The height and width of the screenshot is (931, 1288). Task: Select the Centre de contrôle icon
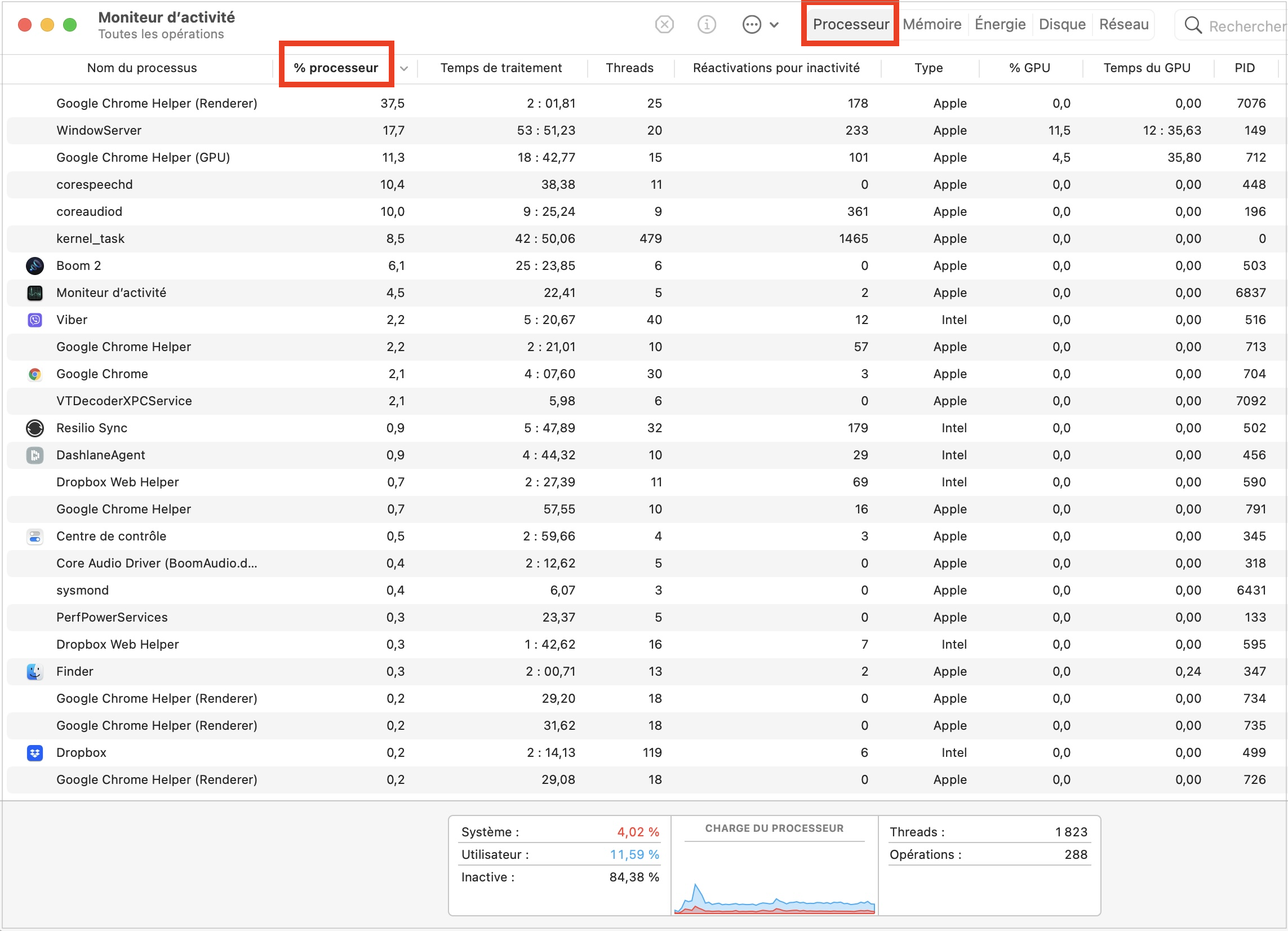pyautogui.click(x=34, y=536)
